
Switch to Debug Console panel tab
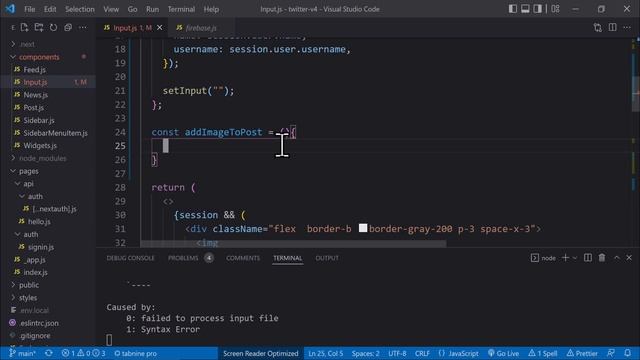[130, 258]
